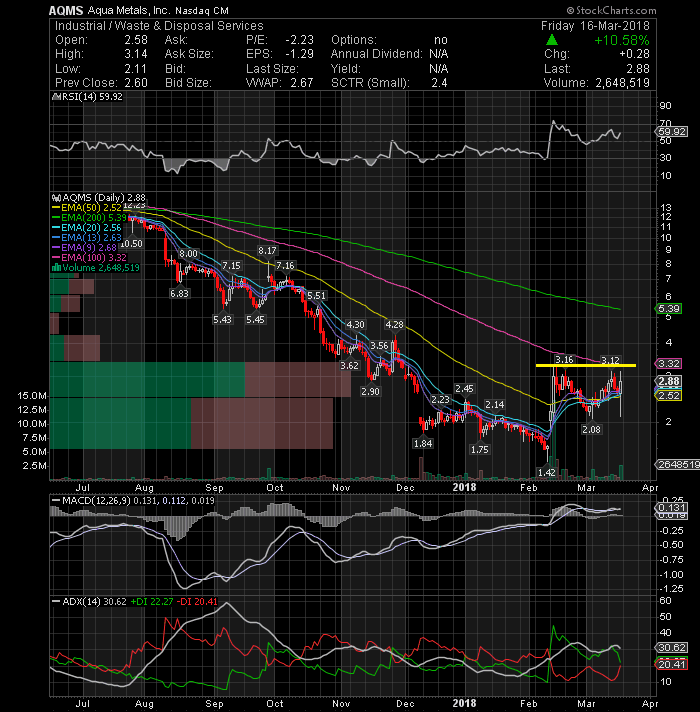Click the EMA(9) 2.68 legend entry
This screenshot has width=700, height=712.
pyautogui.click(x=89, y=247)
